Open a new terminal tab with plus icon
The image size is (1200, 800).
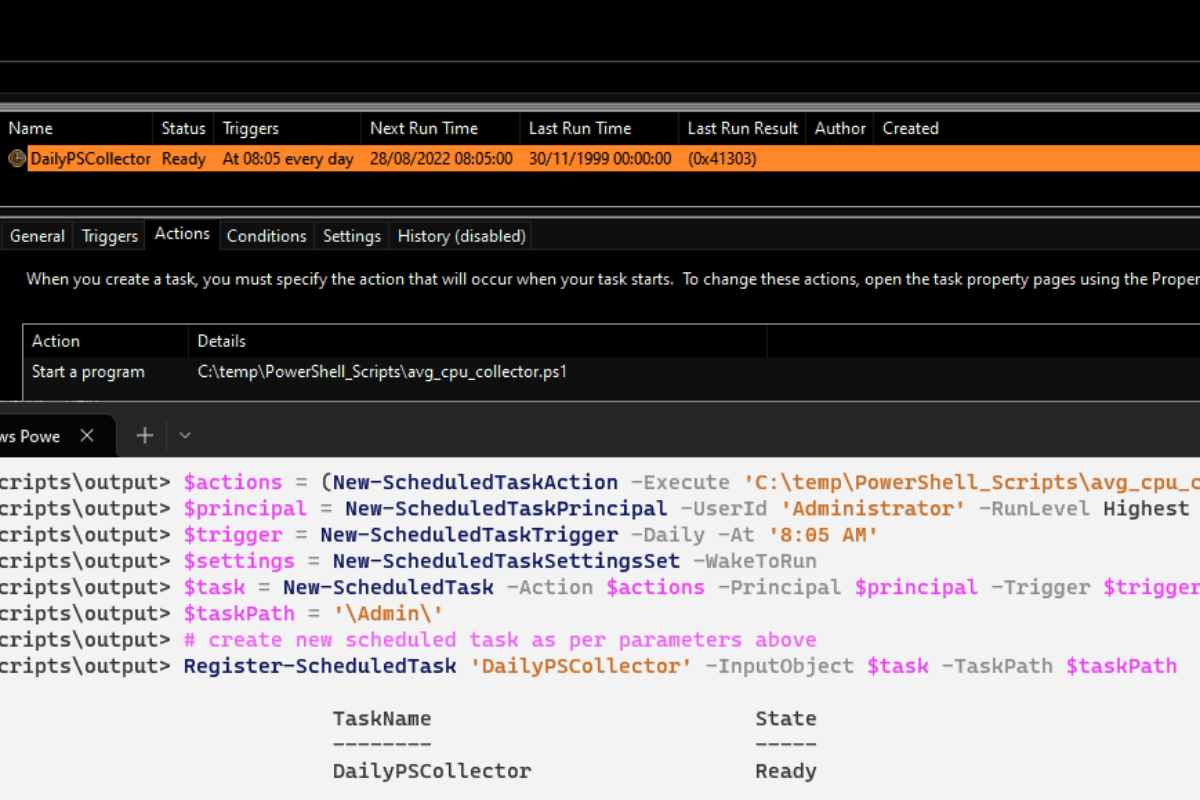143,435
